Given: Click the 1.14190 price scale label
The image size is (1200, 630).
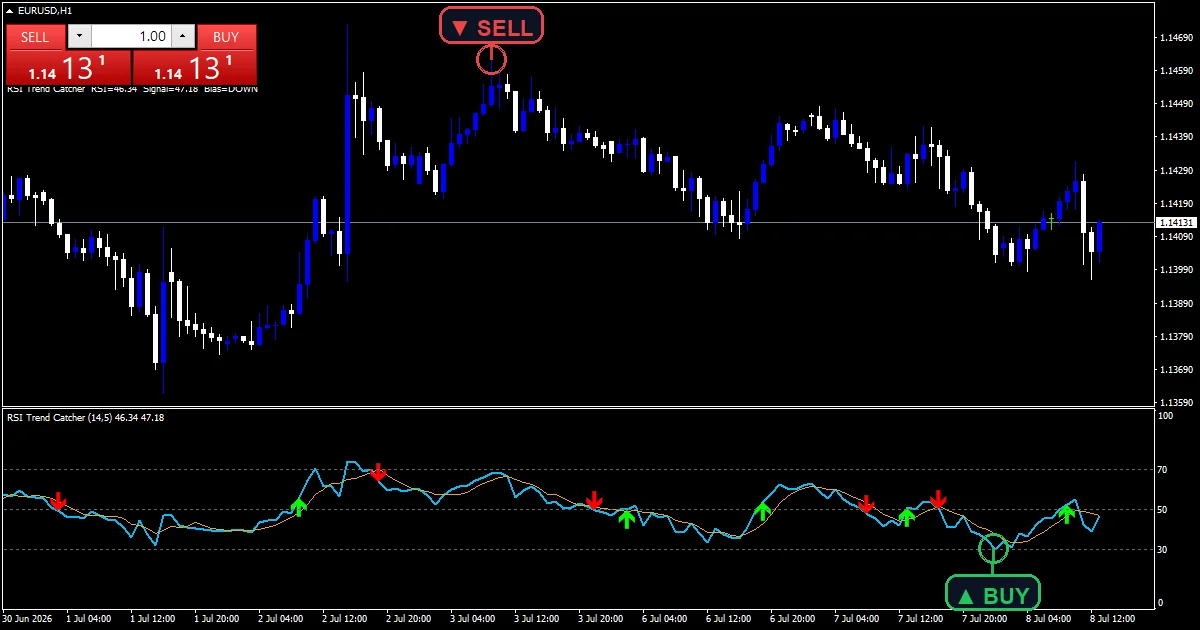Looking at the screenshot, I should tap(1175, 204).
